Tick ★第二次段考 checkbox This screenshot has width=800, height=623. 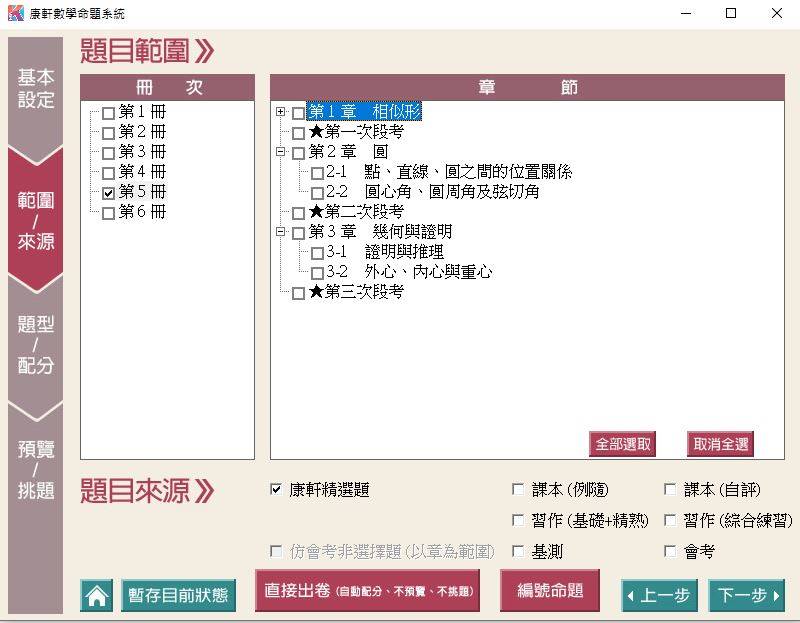click(298, 213)
